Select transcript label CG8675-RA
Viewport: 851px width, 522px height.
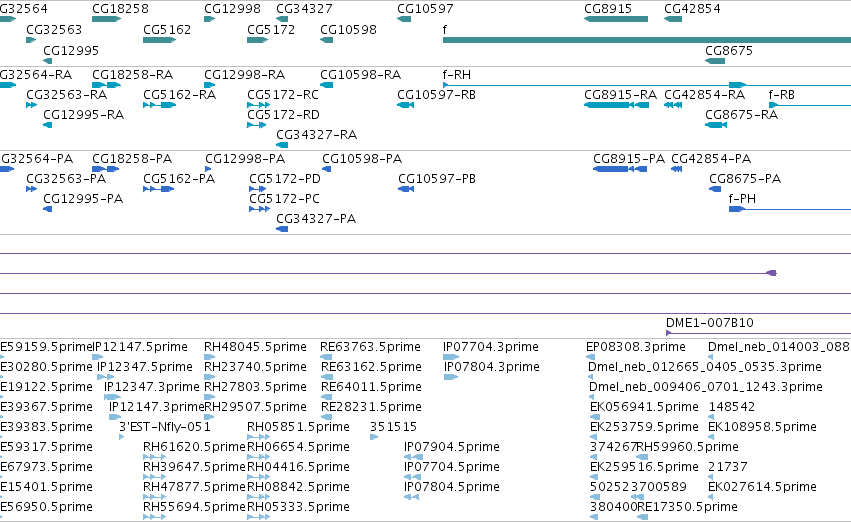coord(741,115)
